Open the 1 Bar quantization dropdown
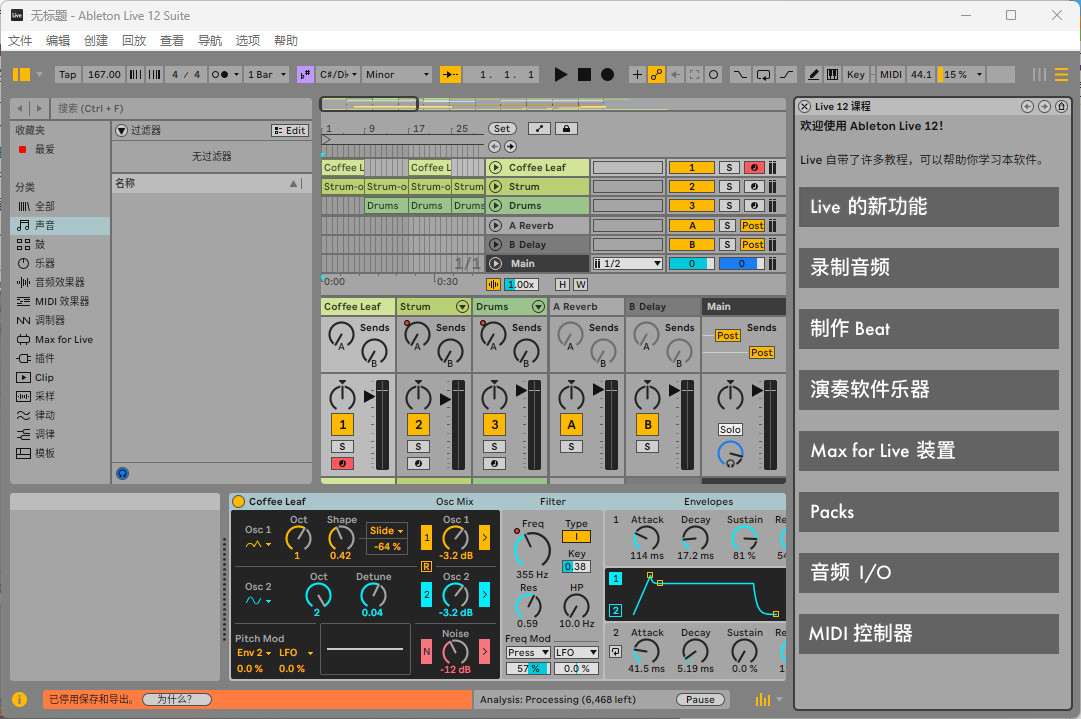 point(267,74)
